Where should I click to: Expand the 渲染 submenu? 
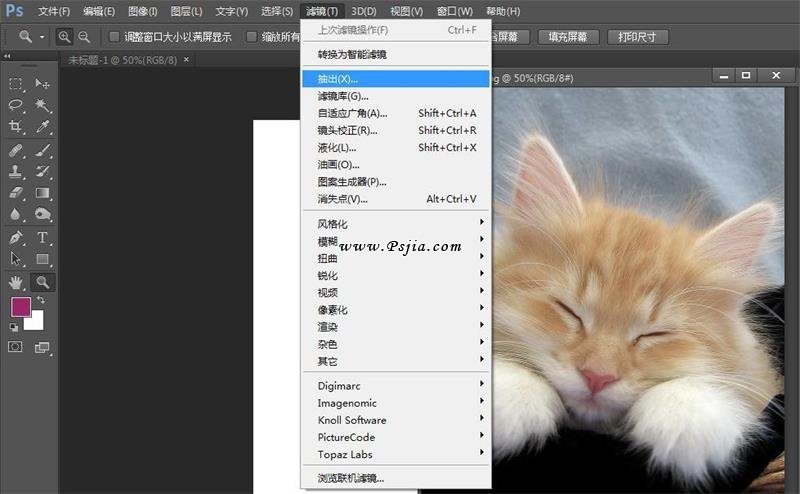coord(395,327)
